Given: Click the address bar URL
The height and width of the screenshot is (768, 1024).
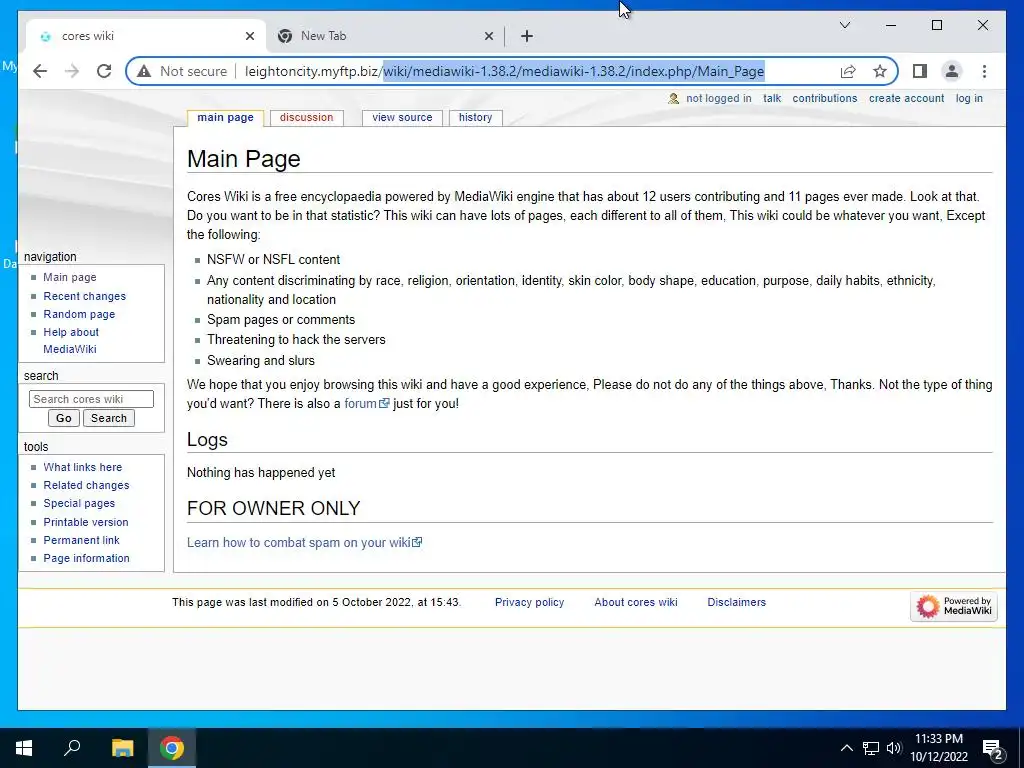Looking at the screenshot, I should point(504,71).
